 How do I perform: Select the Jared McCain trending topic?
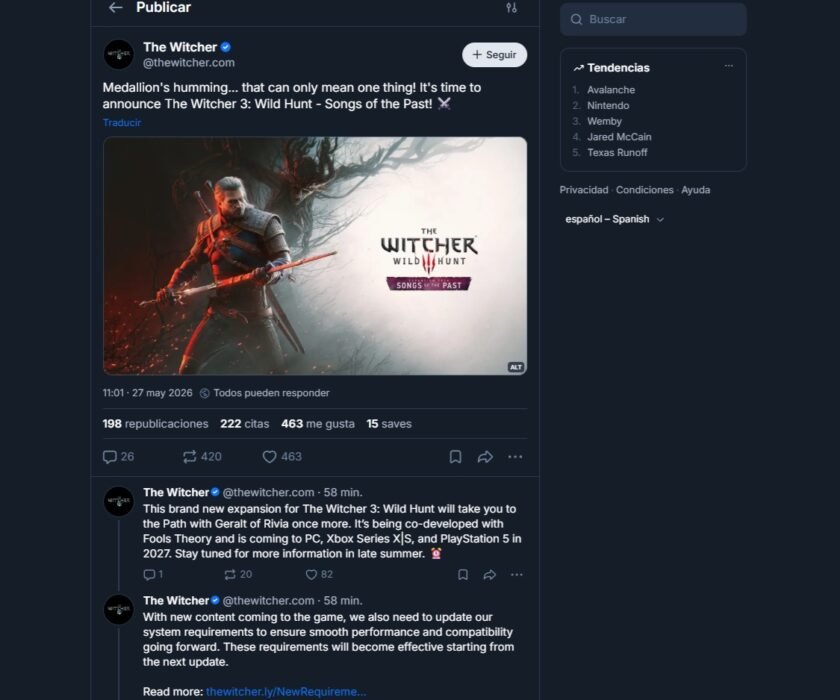pos(619,137)
